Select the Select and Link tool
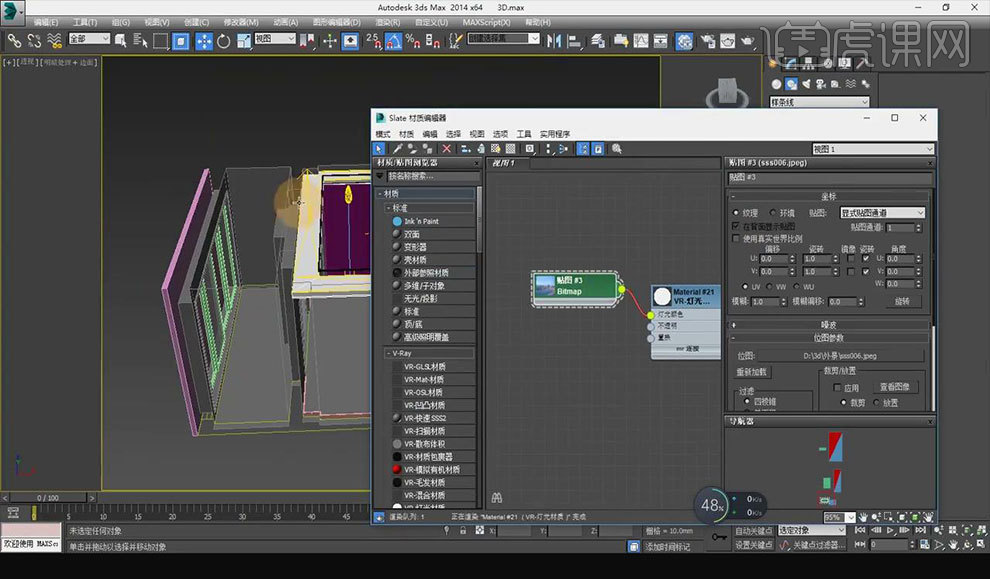 tap(14, 42)
